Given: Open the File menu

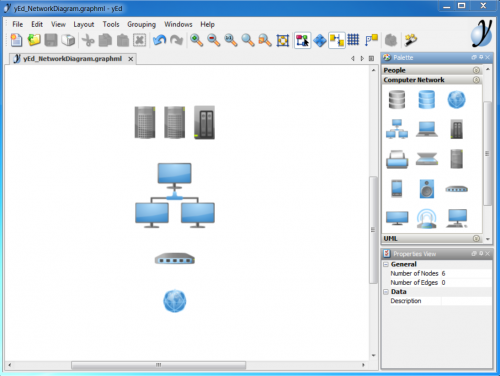Looking at the screenshot, I should [18, 24].
